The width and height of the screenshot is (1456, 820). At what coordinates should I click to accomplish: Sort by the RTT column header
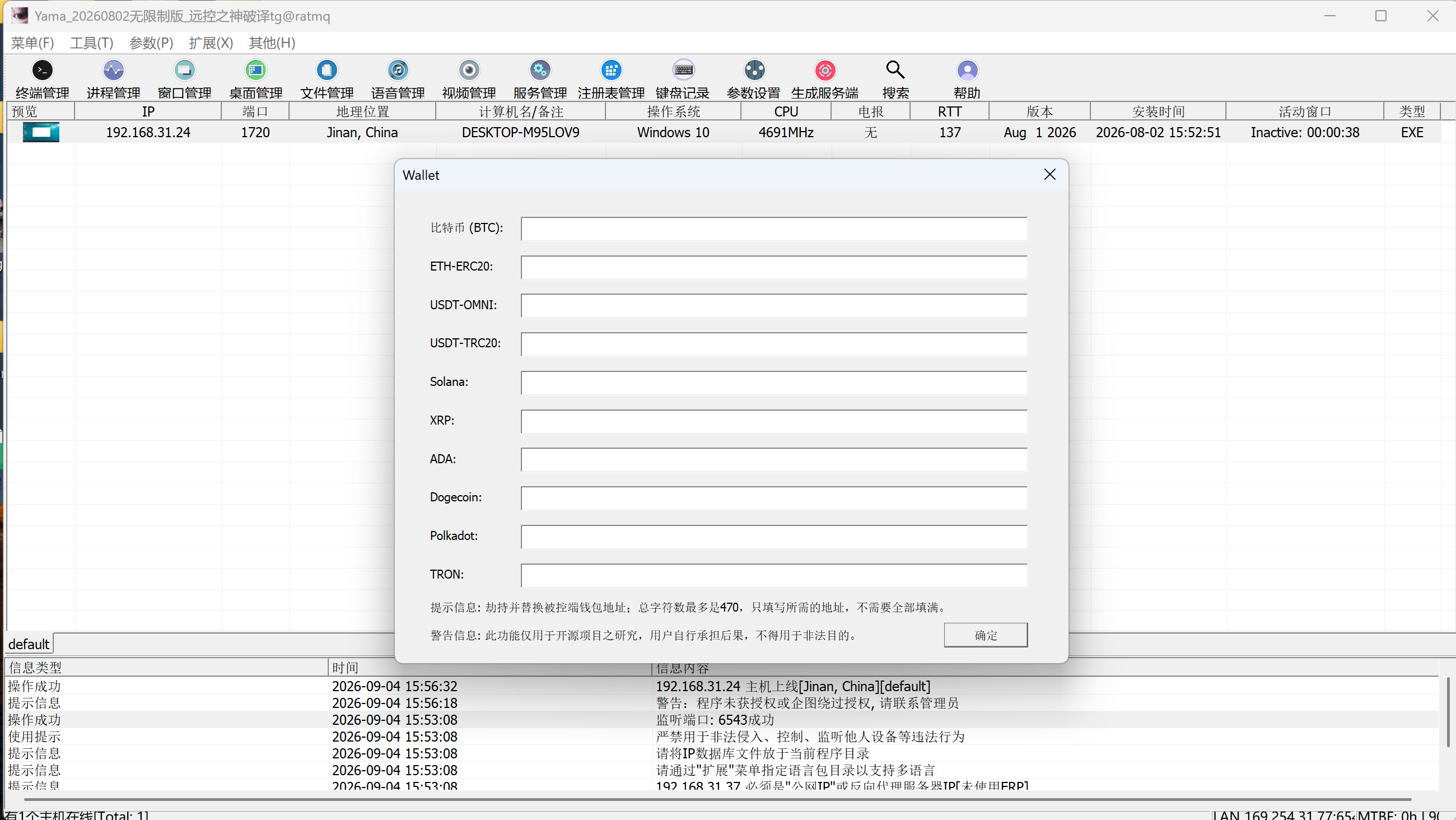click(x=950, y=111)
